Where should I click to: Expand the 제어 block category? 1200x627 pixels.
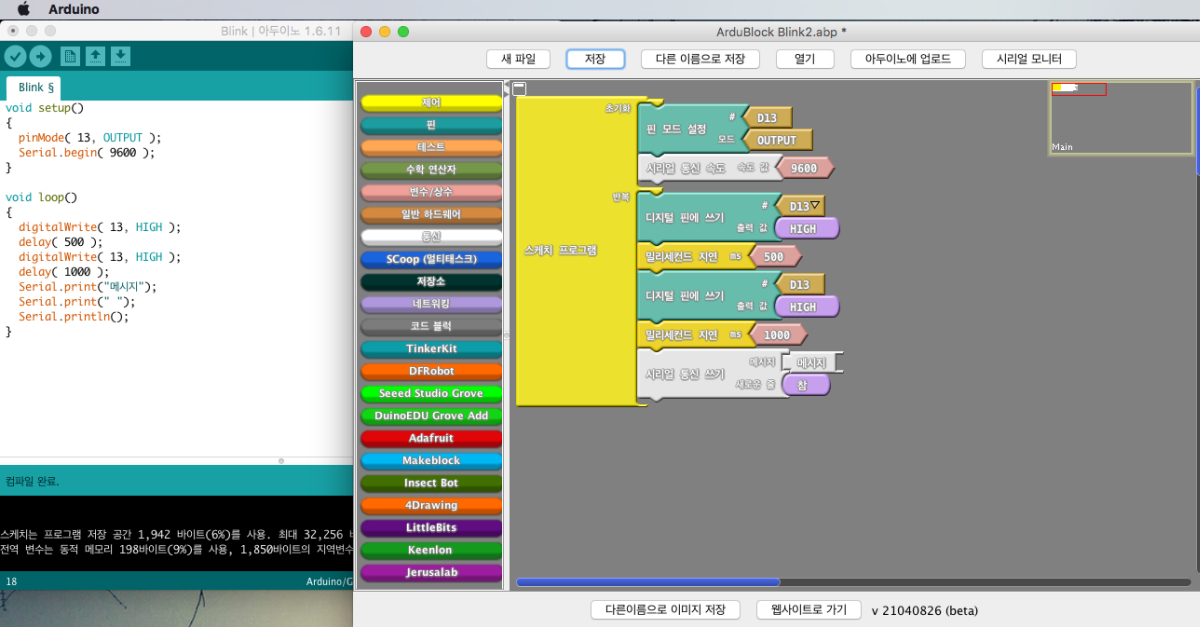pyautogui.click(x=431, y=103)
